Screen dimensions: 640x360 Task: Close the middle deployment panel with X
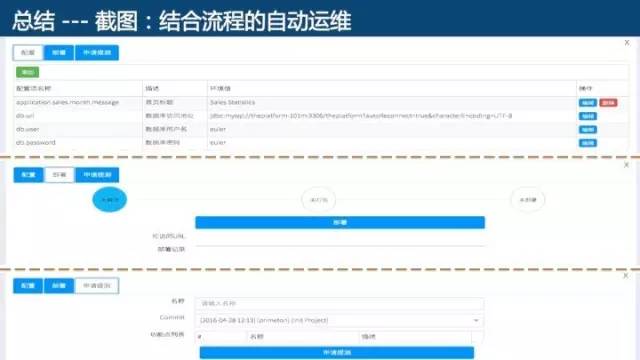pyautogui.click(x=626, y=165)
